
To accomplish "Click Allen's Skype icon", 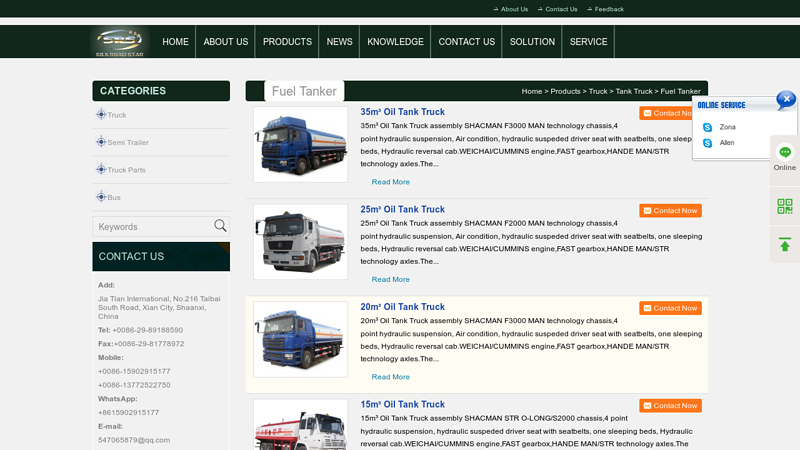I will point(707,143).
